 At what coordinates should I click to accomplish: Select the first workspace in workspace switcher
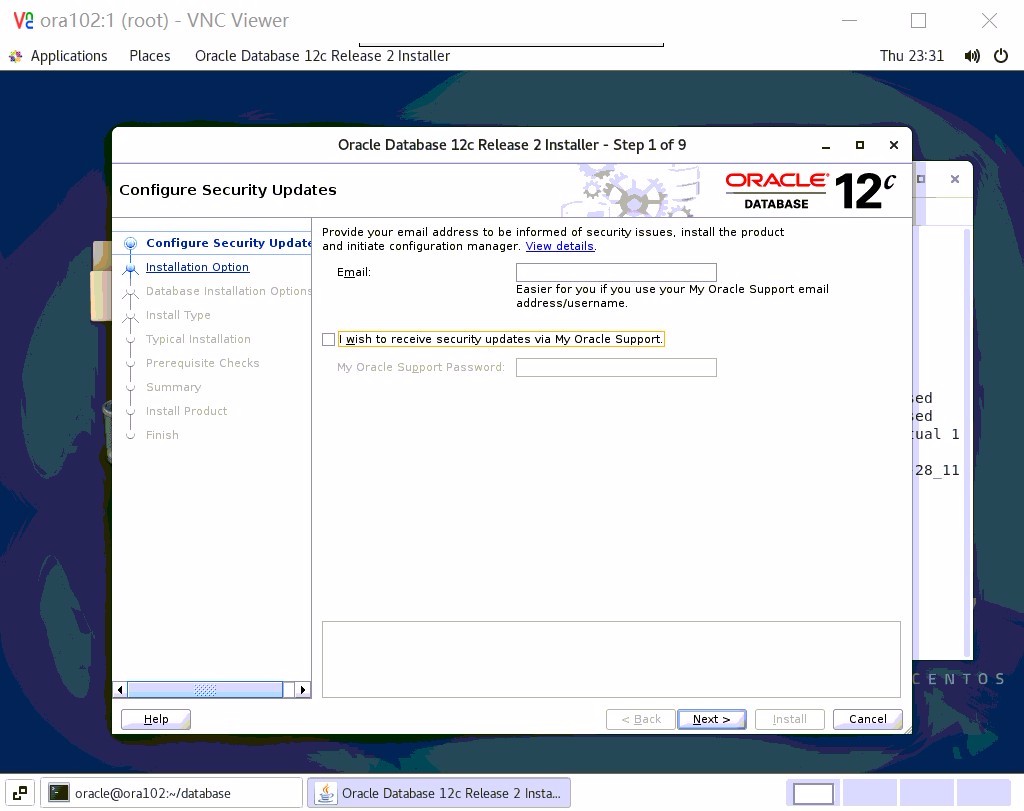tap(813, 793)
